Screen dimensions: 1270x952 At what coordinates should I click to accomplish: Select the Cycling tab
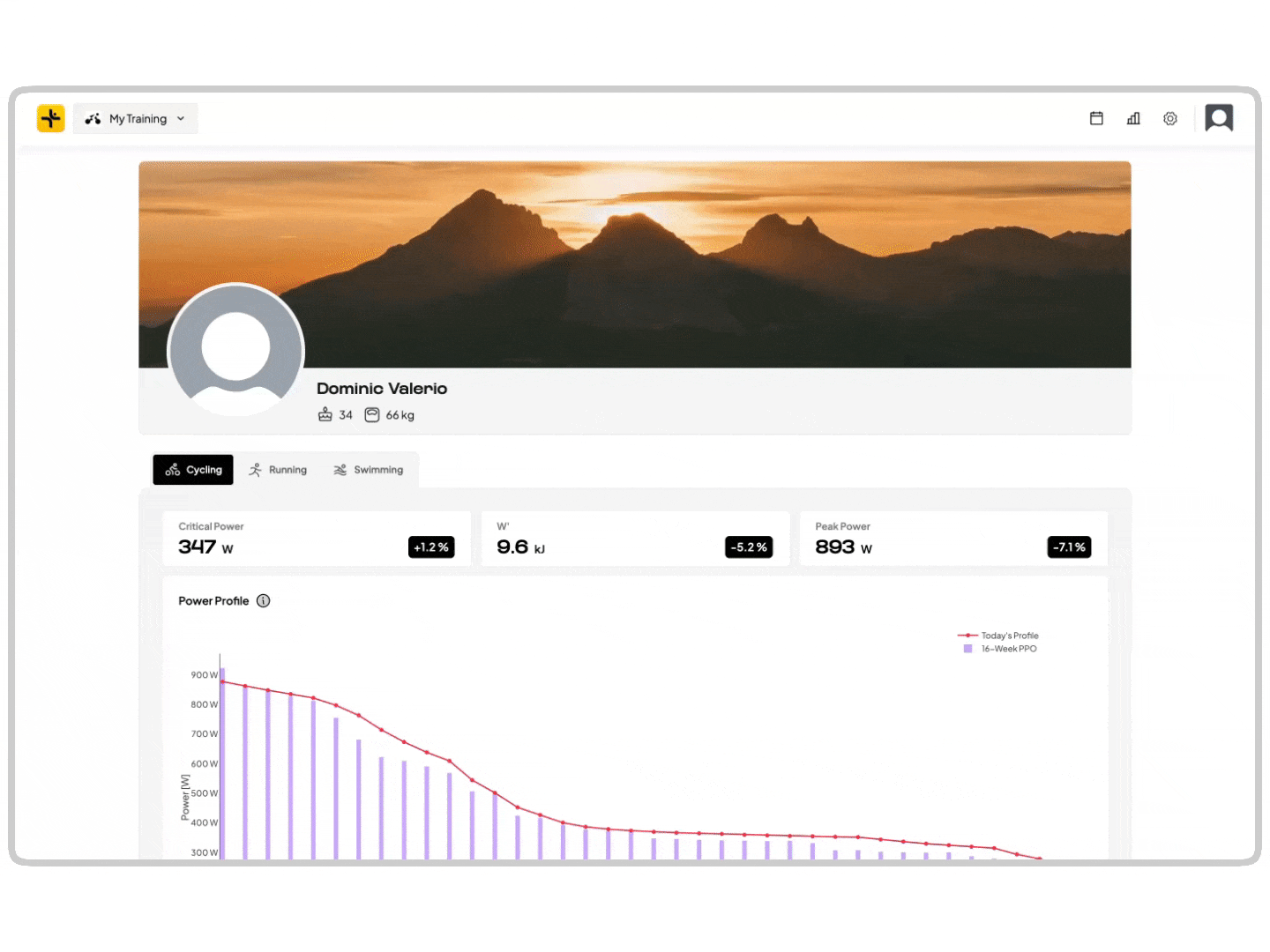point(193,470)
